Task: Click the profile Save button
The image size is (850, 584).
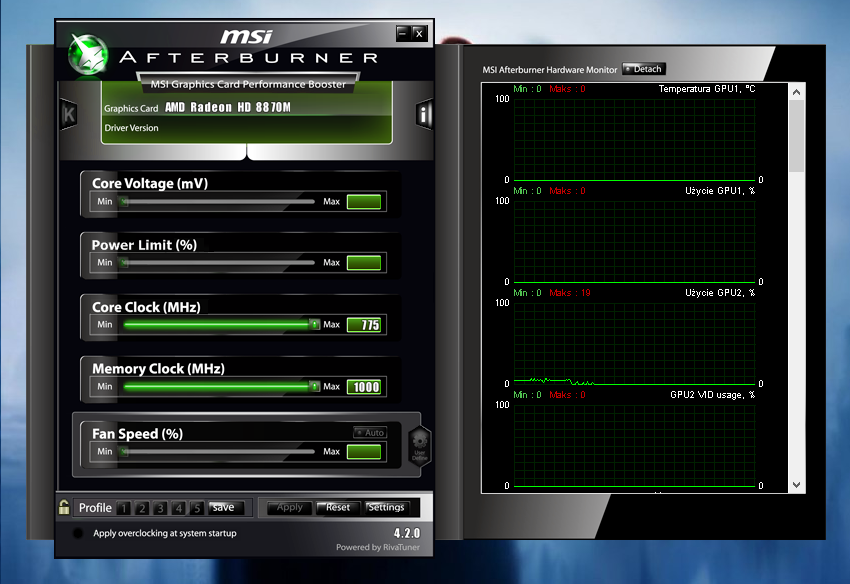Action: (226, 508)
